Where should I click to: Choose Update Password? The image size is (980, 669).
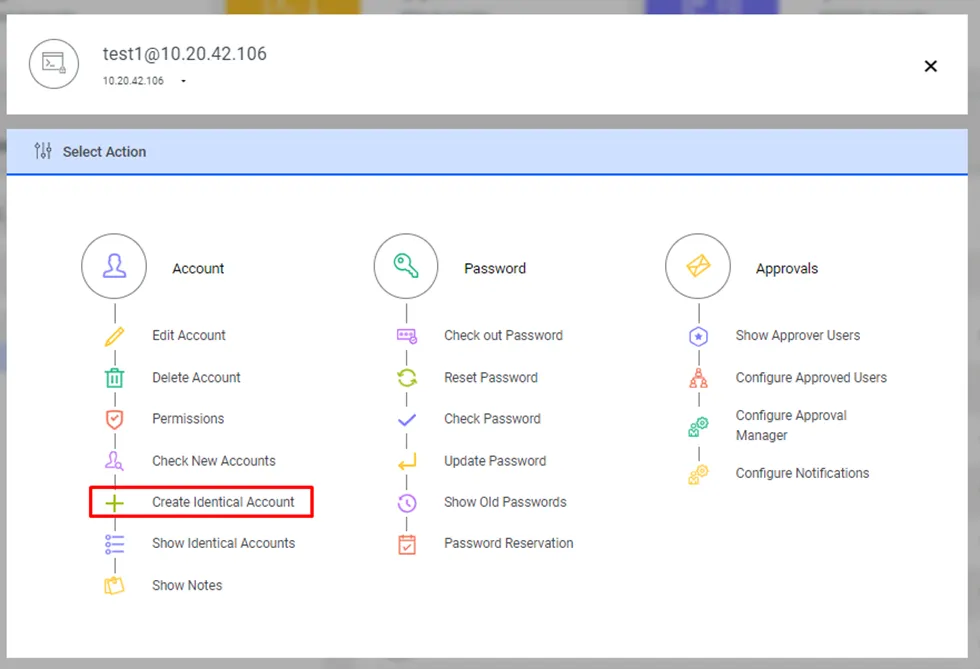[495, 461]
